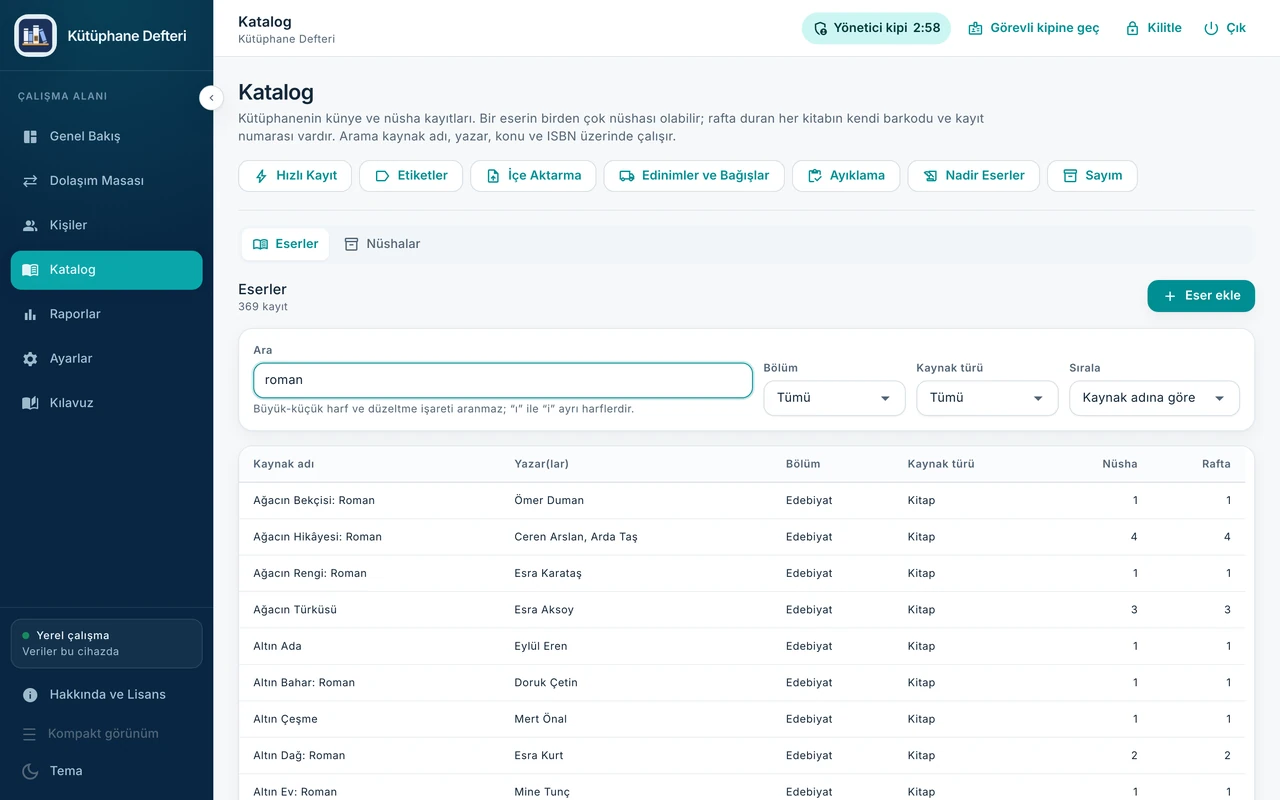Click the Edinimler ve Bağışlar truck icon
Image resolution: width=1280 pixels, height=800 pixels.
pos(627,176)
